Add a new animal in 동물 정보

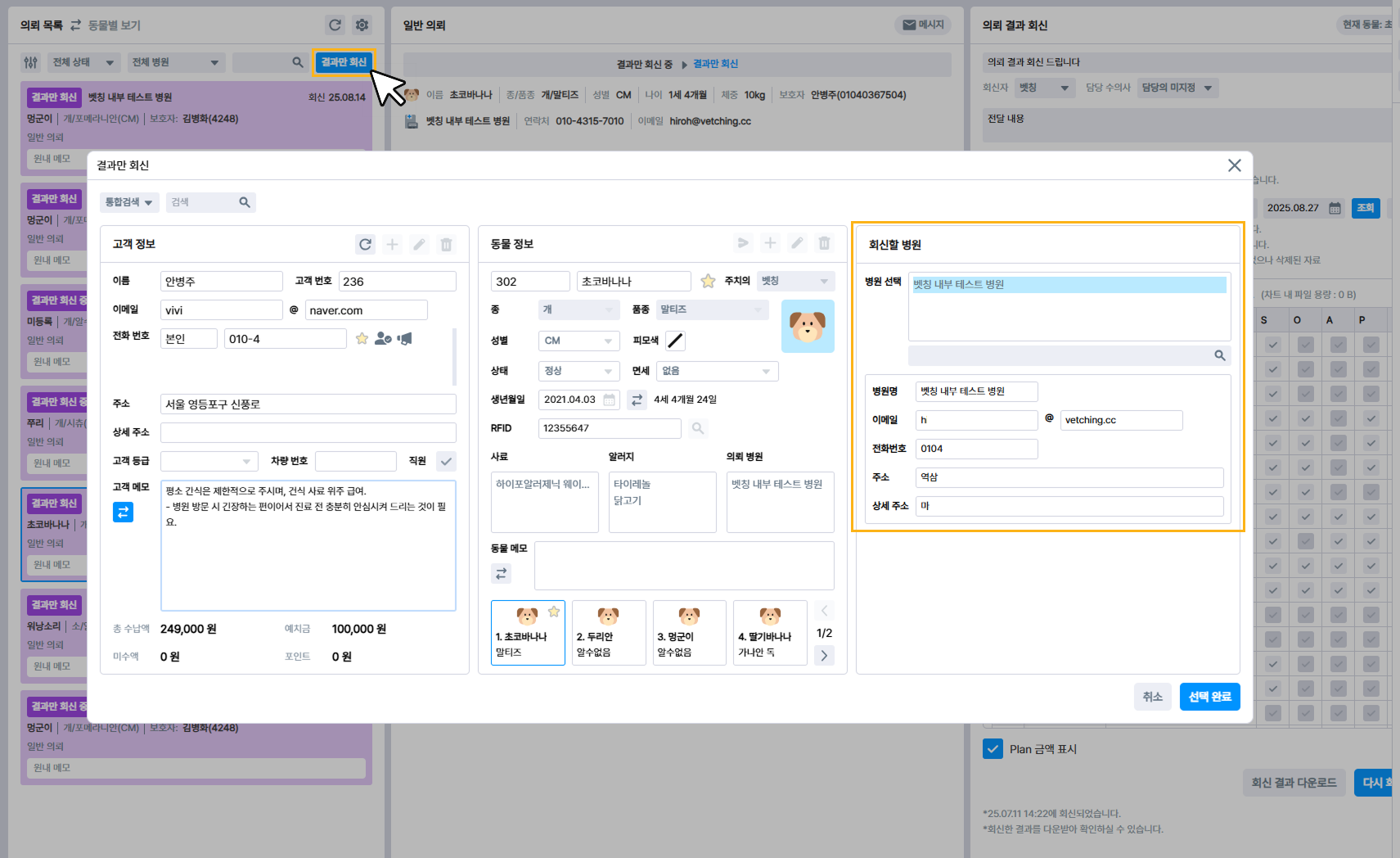pos(770,243)
